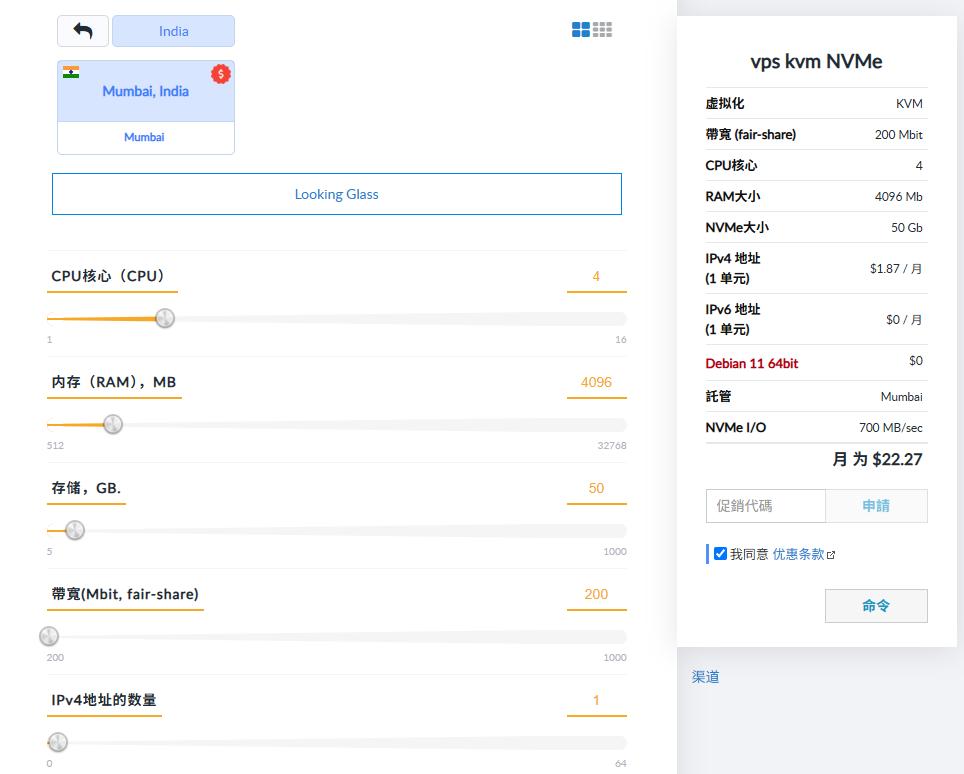Click external link icon beside 优惠条款
Screen dimensions: 964x774
(831, 555)
